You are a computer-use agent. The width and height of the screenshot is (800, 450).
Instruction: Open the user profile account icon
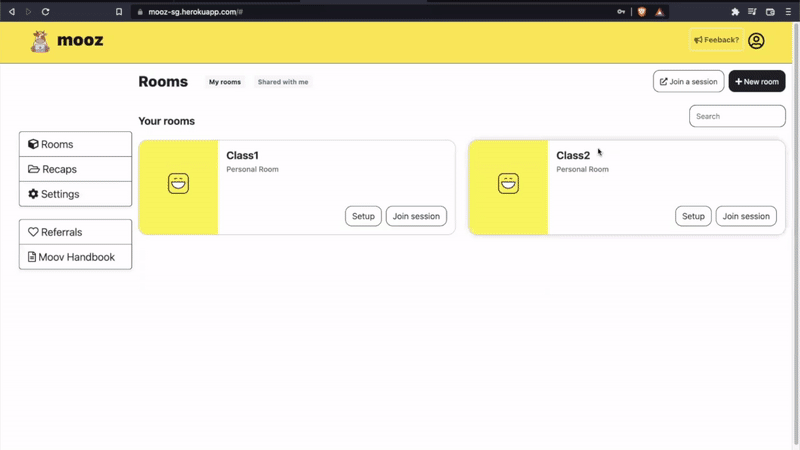click(x=756, y=41)
